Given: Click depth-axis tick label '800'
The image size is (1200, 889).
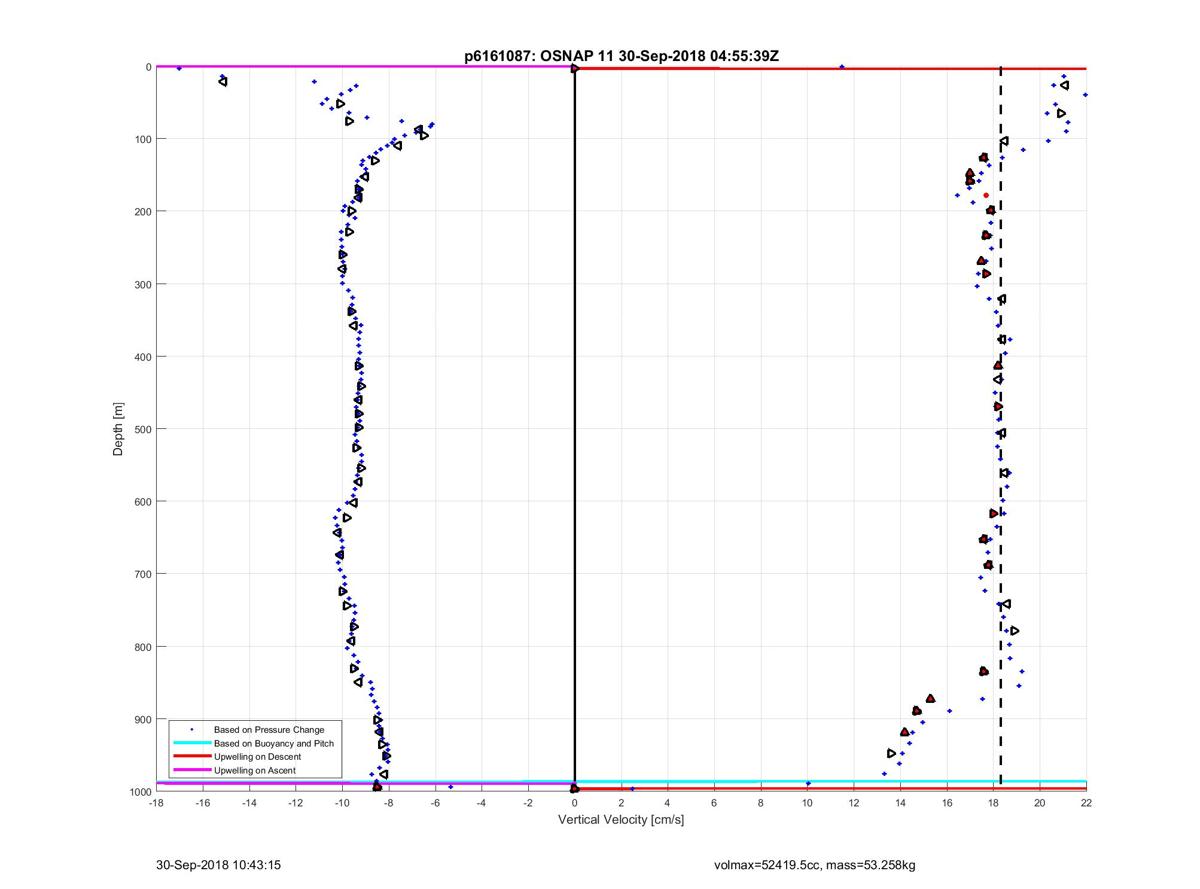Looking at the screenshot, I should coord(141,647).
